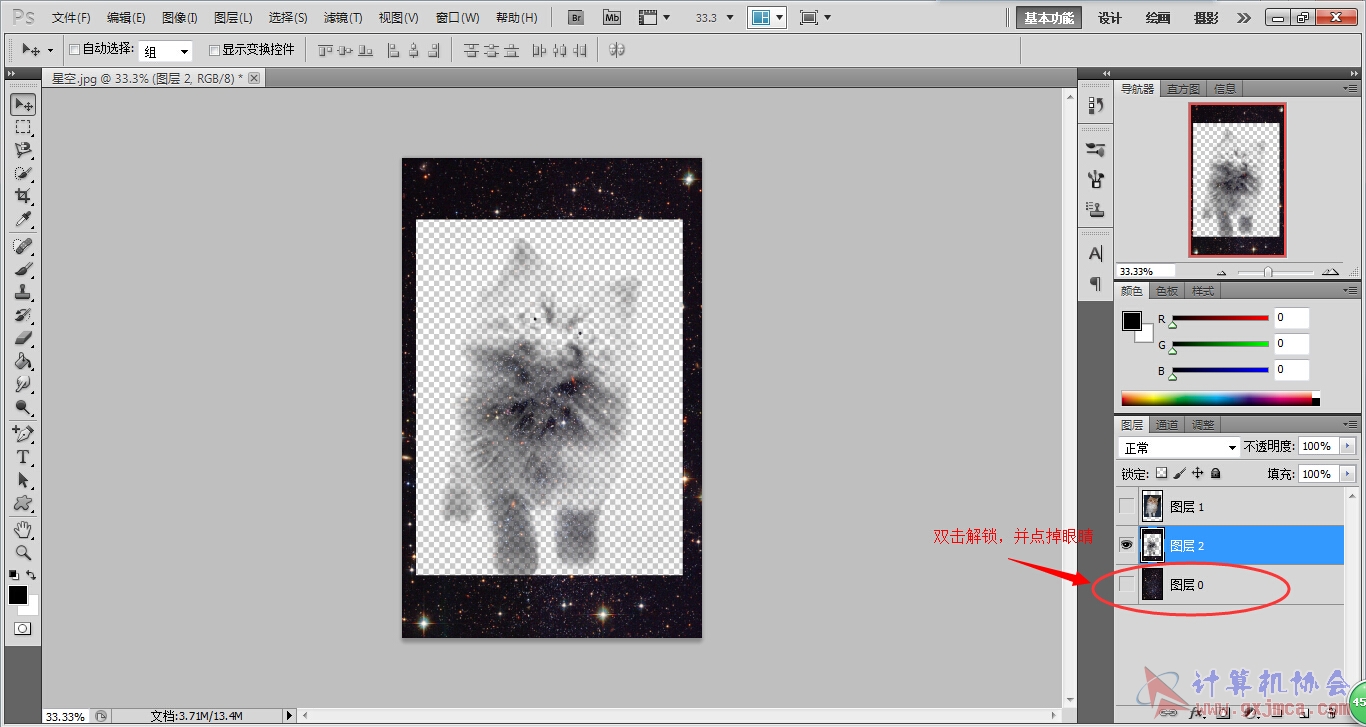The height and width of the screenshot is (727, 1366).
Task: Open the 图像(I) menu
Action: click(180, 18)
